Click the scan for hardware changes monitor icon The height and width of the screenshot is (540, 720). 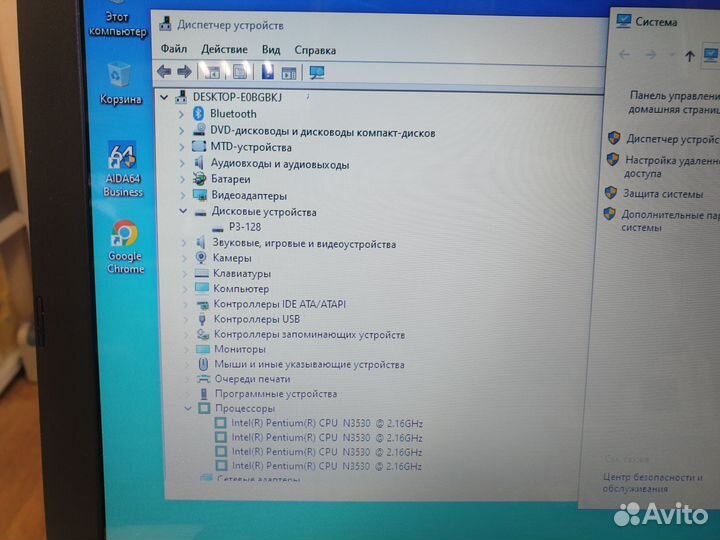[317, 73]
